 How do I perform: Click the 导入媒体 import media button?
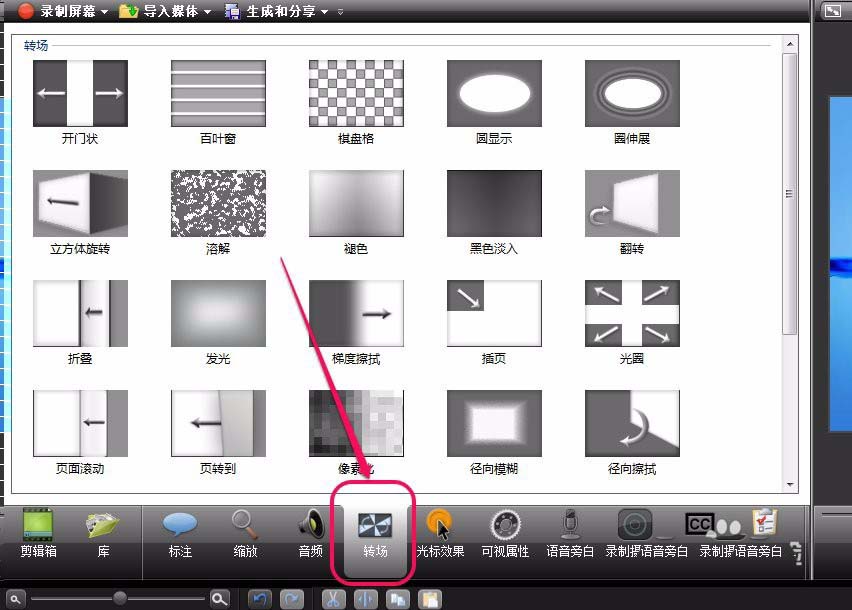click(x=159, y=11)
